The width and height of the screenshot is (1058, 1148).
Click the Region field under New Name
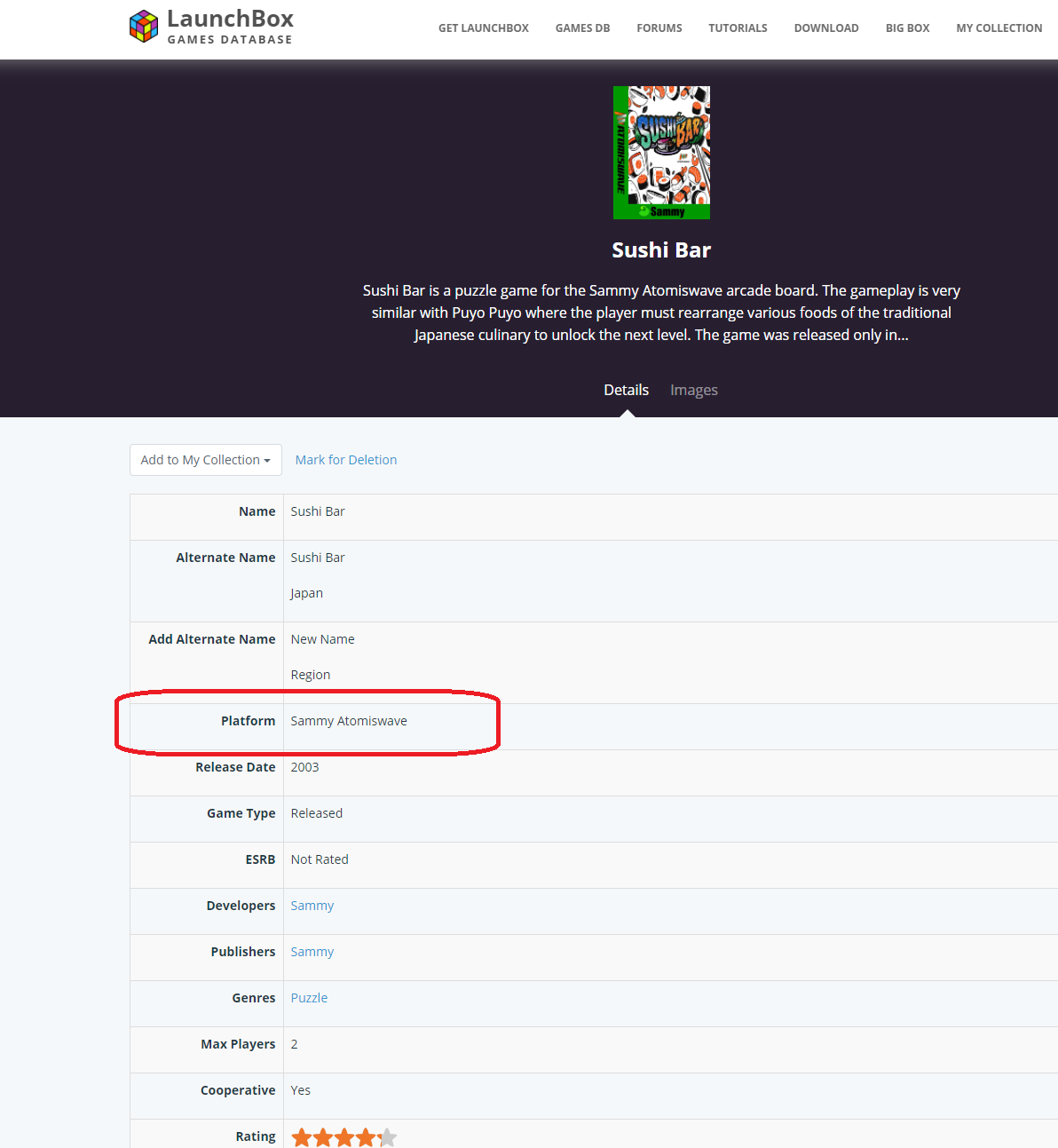coord(311,675)
